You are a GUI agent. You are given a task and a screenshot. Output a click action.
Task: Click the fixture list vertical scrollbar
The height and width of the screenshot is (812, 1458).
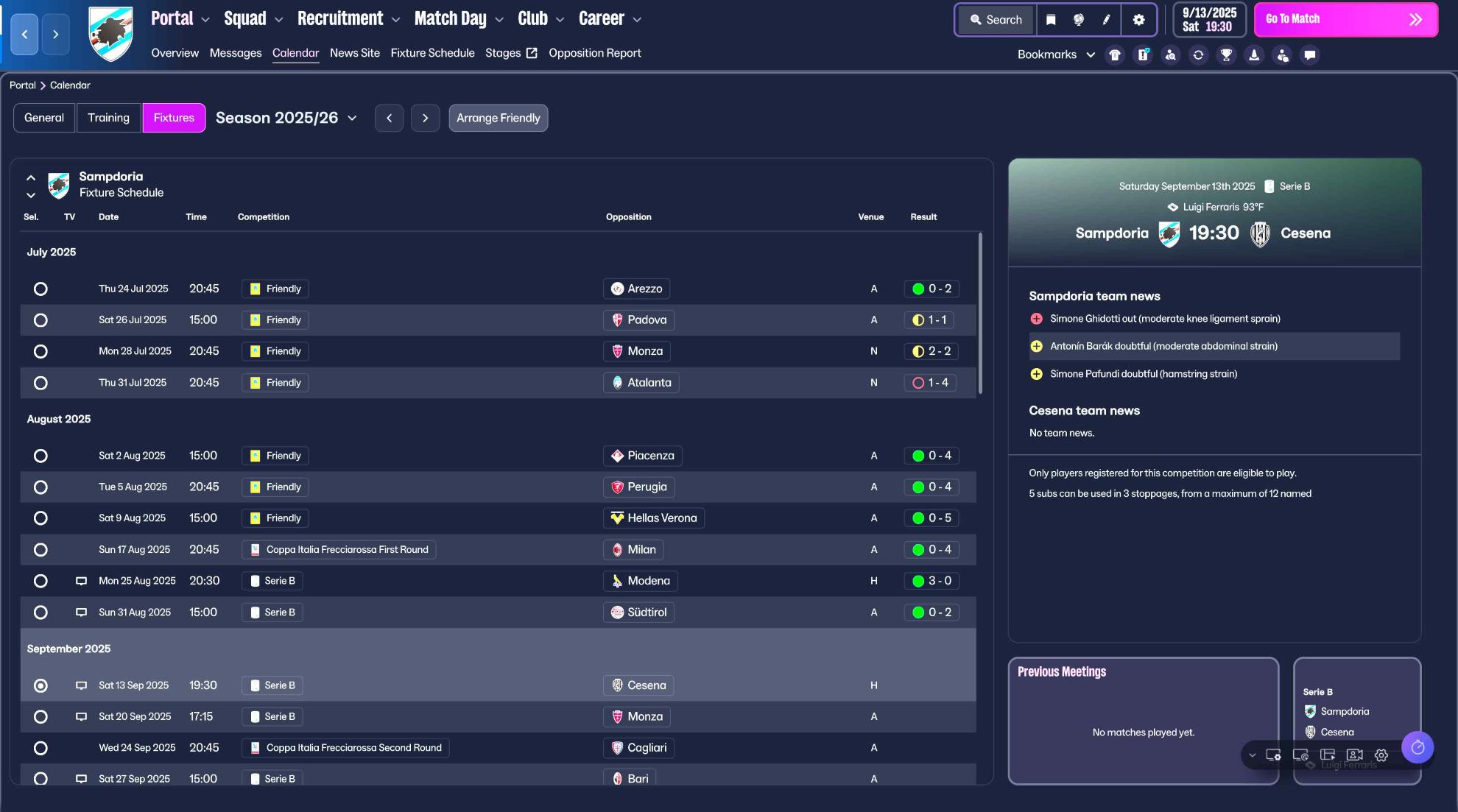[x=979, y=313]
